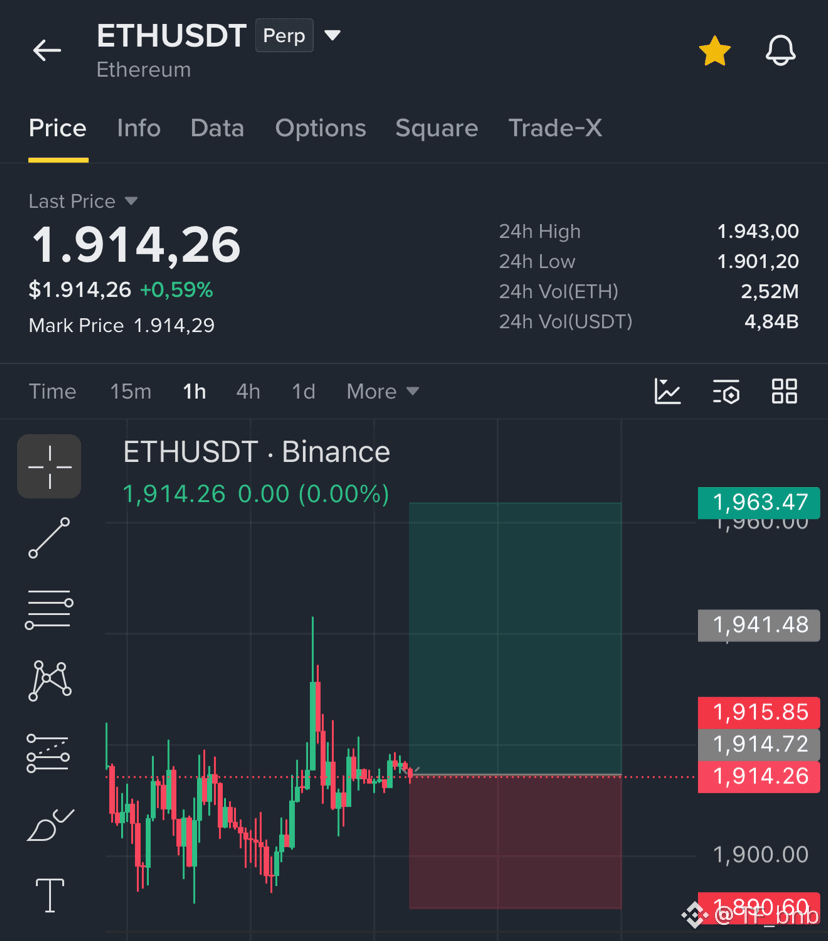Select the 1h interval
Image resolution: width=828 pixels, height=941 pixels.
pyautogui.click(x=194, y=391)
